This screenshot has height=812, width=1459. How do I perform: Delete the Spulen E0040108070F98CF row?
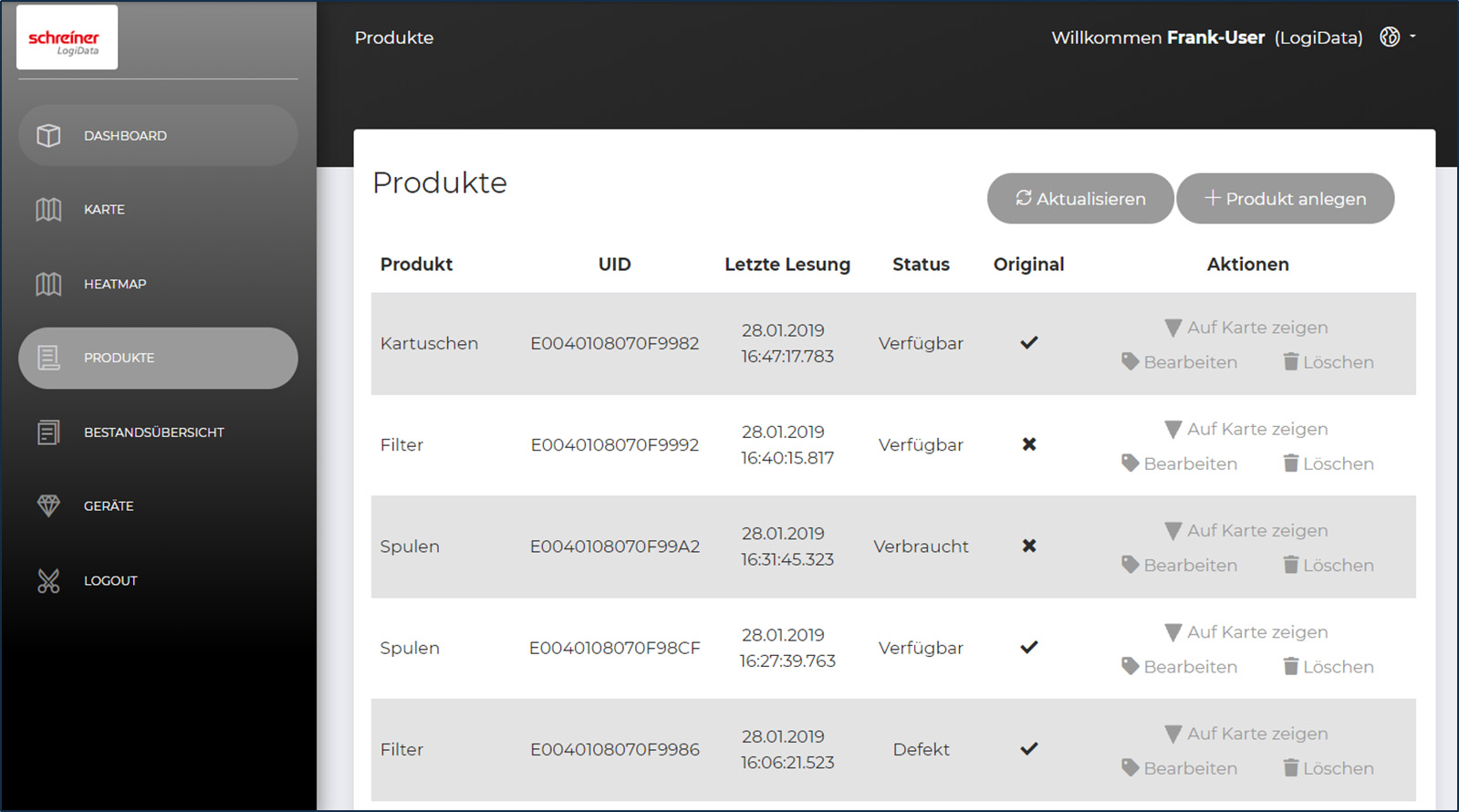1329,667
